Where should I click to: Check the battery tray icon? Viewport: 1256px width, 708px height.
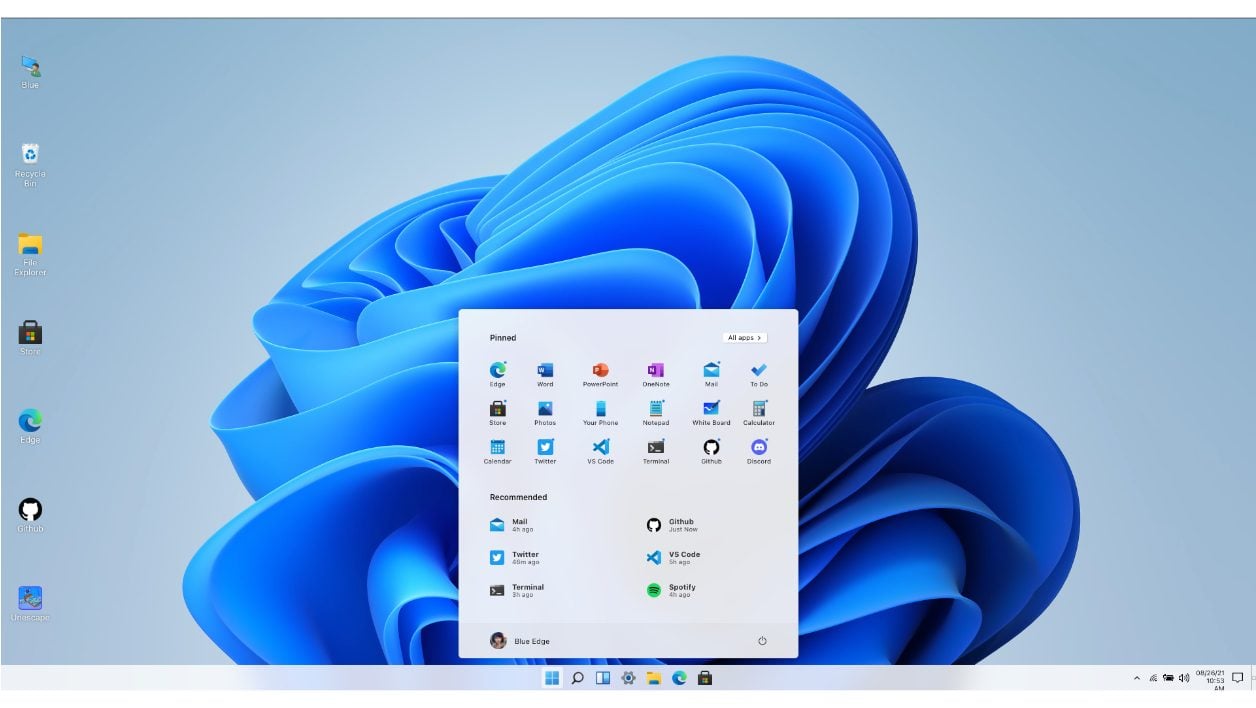[1168, 678]
